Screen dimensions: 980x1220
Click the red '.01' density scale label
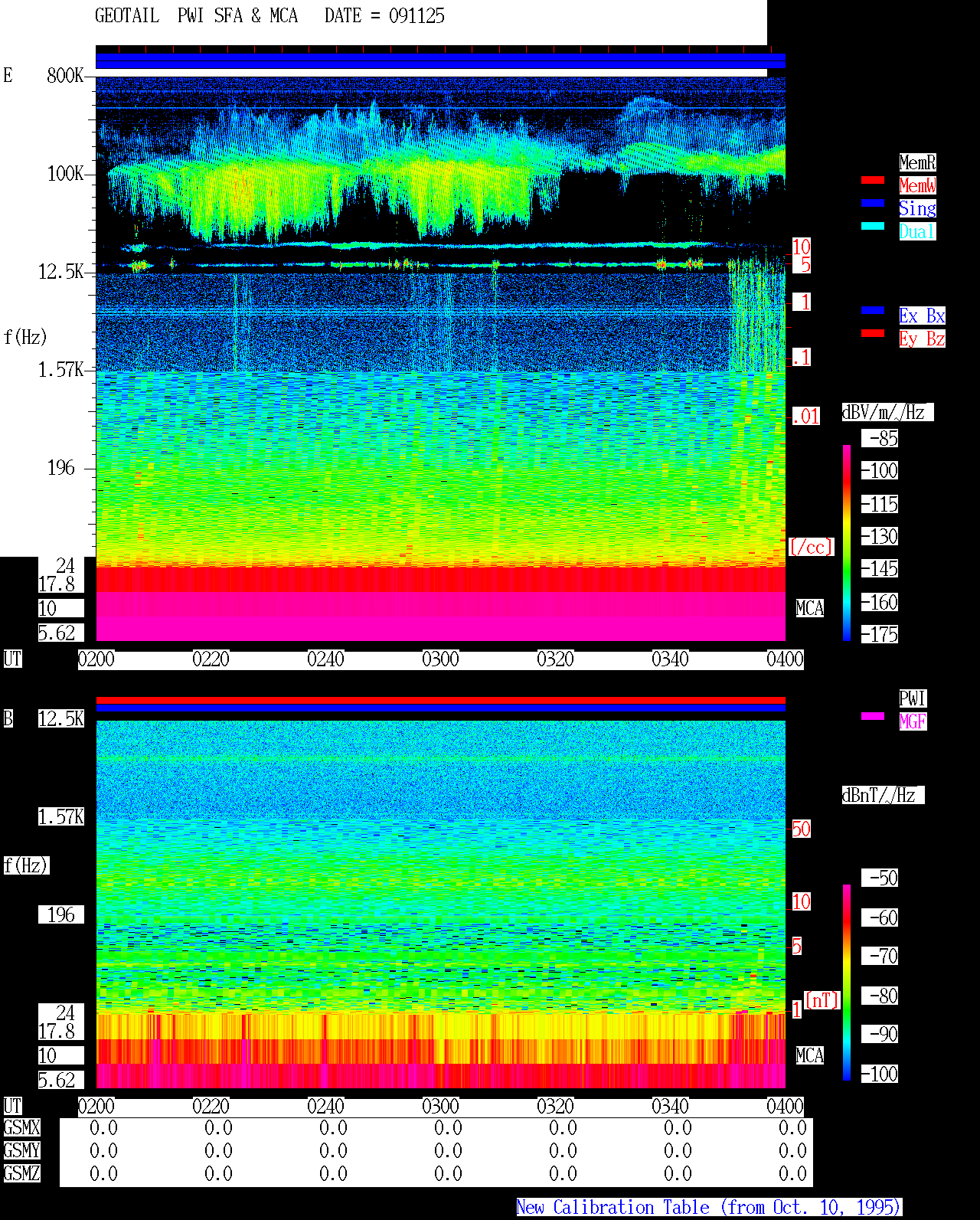point(806,417)
